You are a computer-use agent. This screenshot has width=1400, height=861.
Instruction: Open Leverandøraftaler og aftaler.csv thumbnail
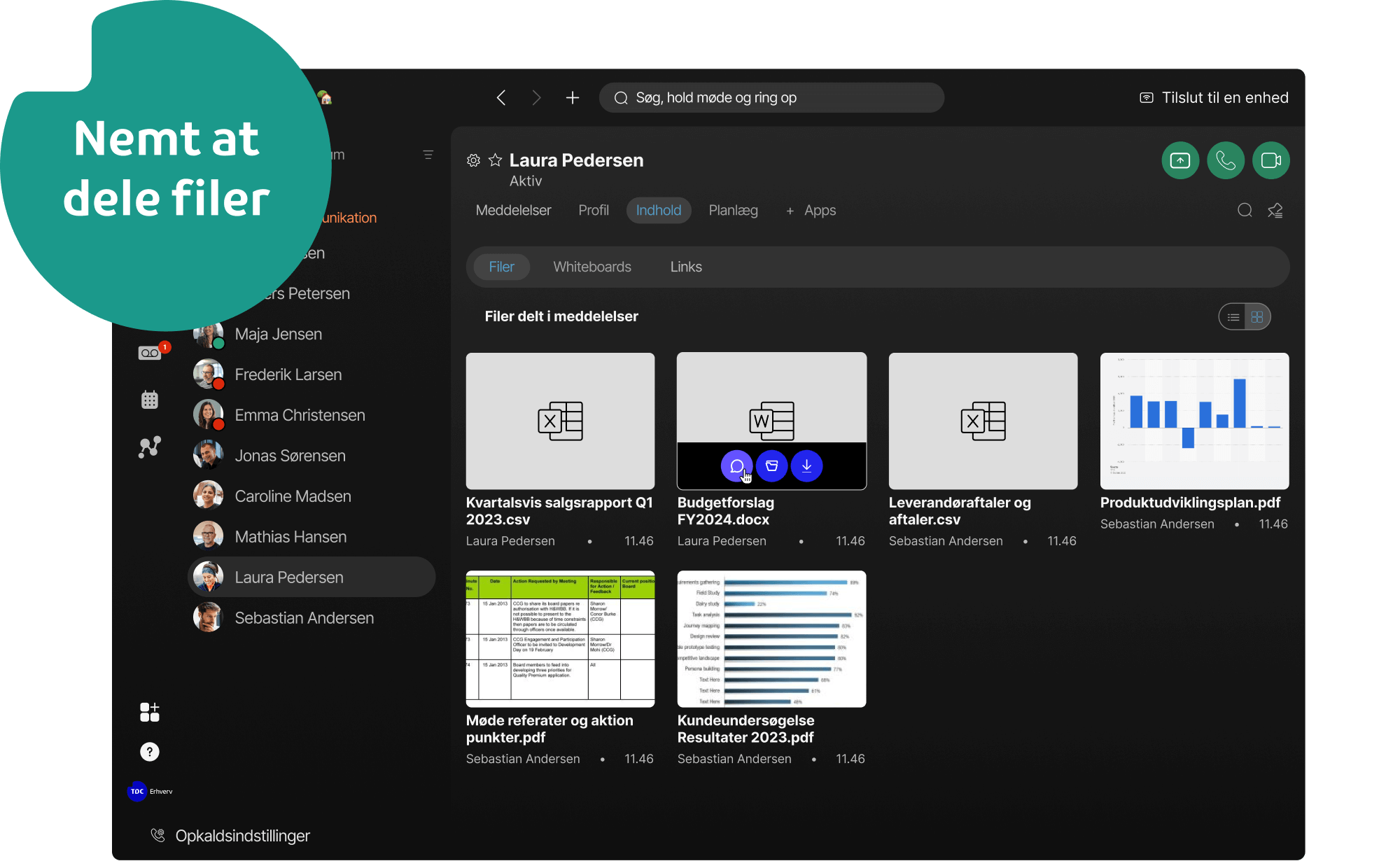click(x=983, y=421)
